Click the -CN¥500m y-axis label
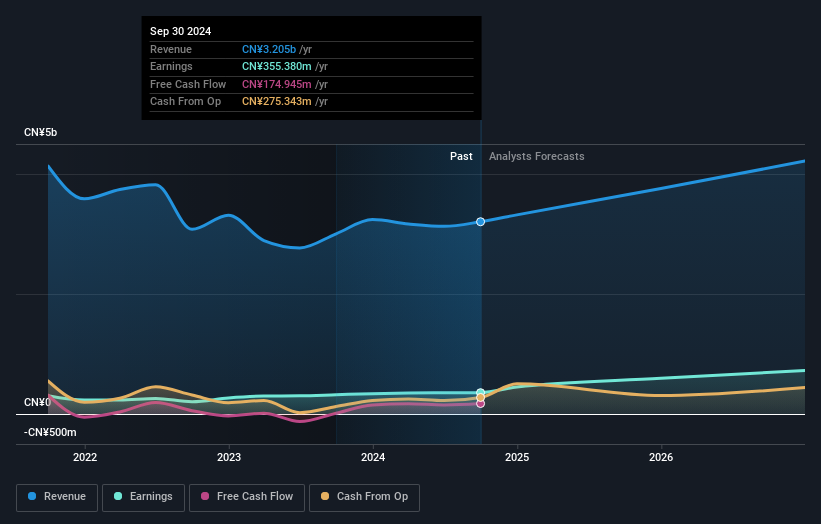 50,432
